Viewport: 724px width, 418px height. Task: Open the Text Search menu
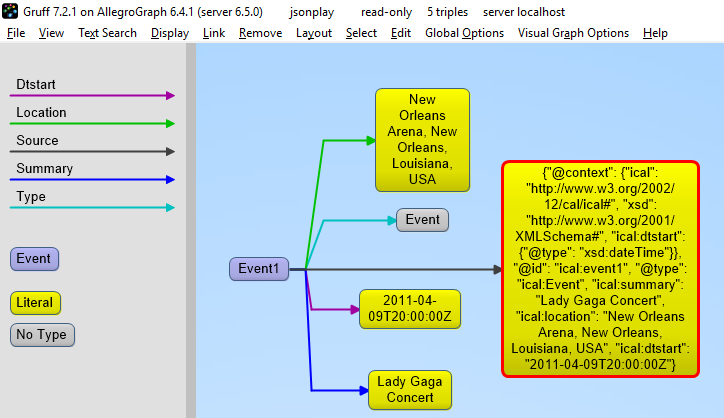[x=107, y=33]
